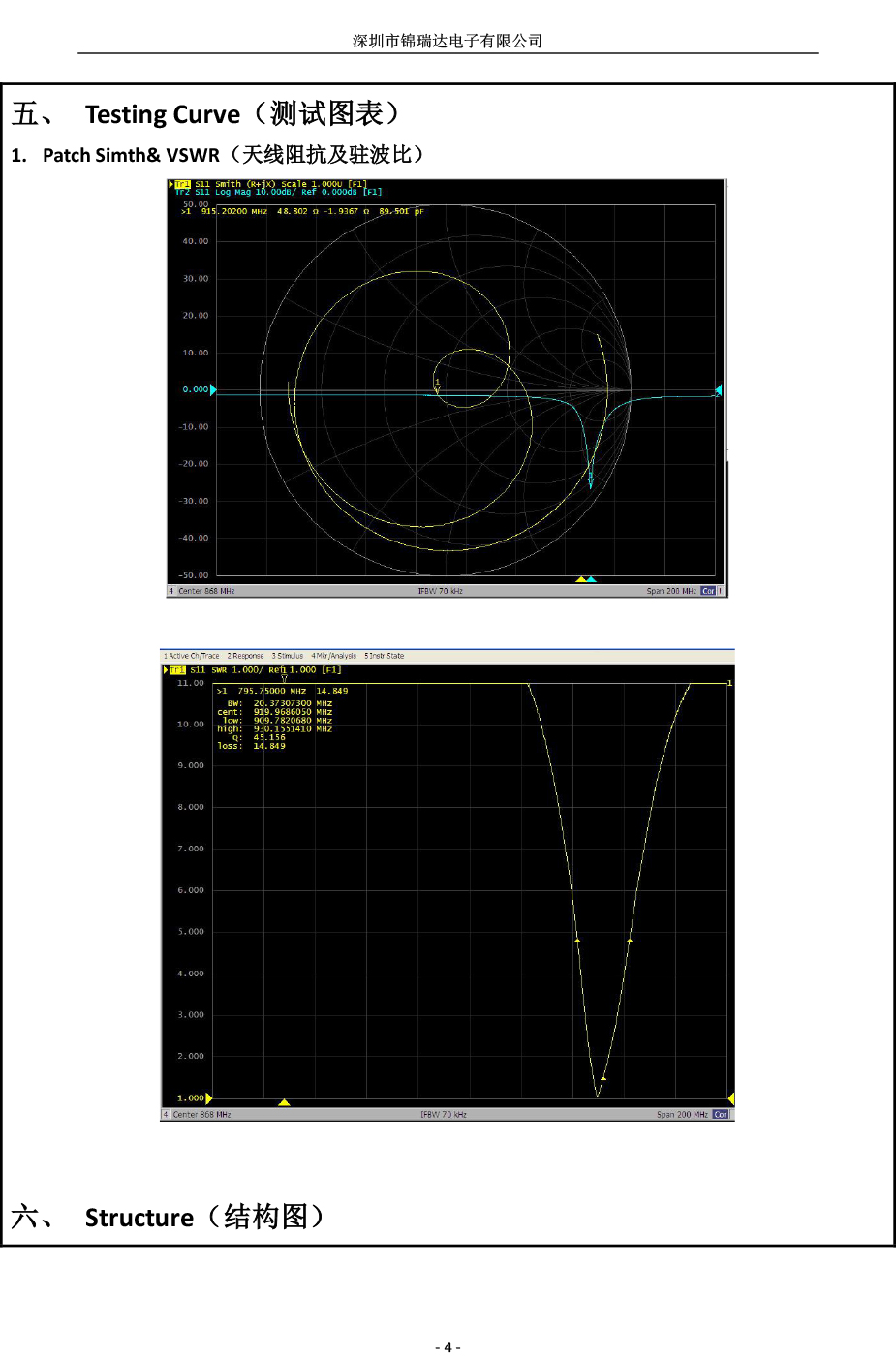This screenshot has height=1360, width=896.
Task: Select the Tr1 S11 Smith trace label
Action: [x=270, y=184]
